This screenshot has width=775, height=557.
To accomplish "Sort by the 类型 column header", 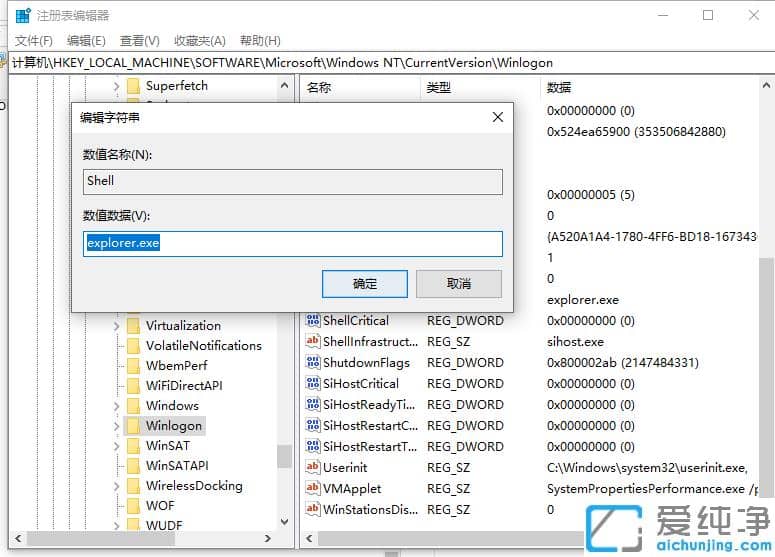I will click(480, 88).
